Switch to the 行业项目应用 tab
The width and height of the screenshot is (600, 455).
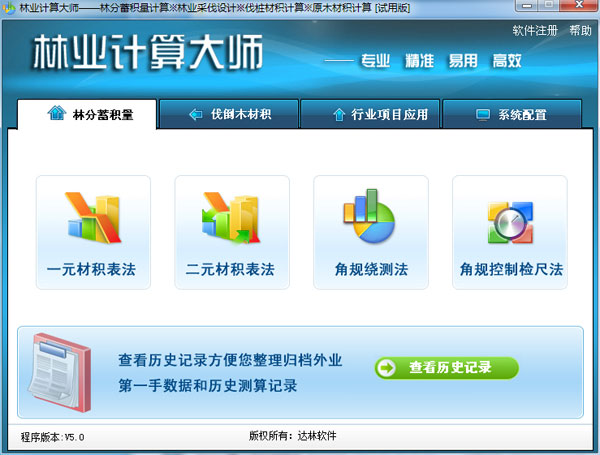pos(370,114)
